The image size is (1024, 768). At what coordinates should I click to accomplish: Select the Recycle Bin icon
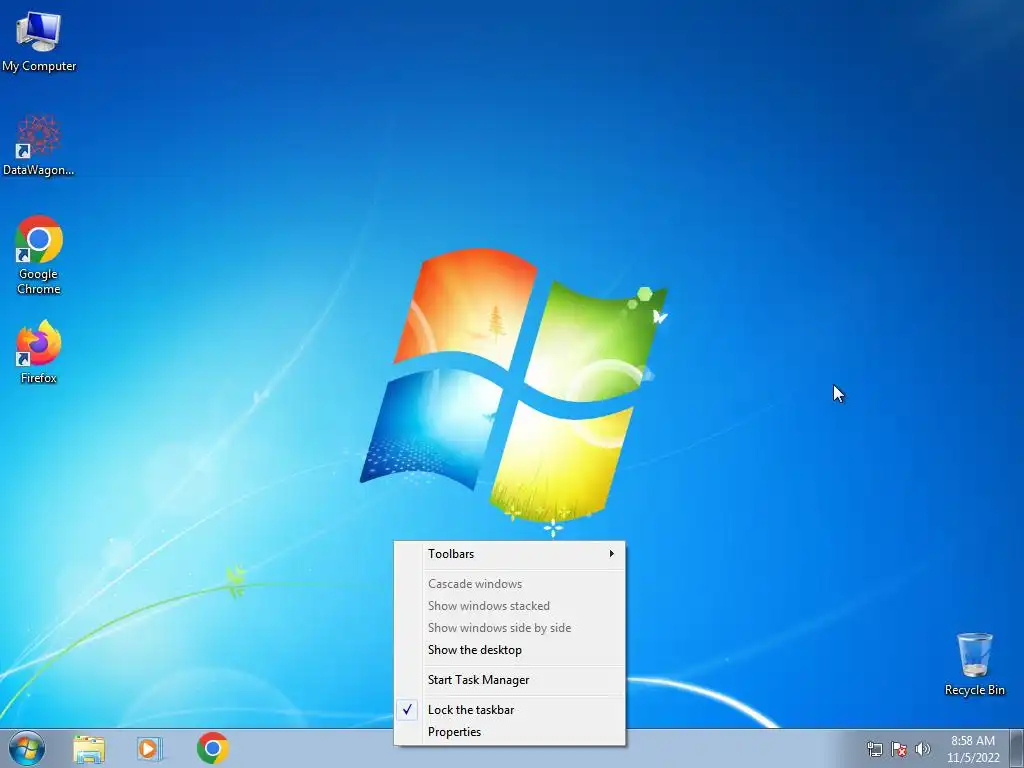coord(974,664)
